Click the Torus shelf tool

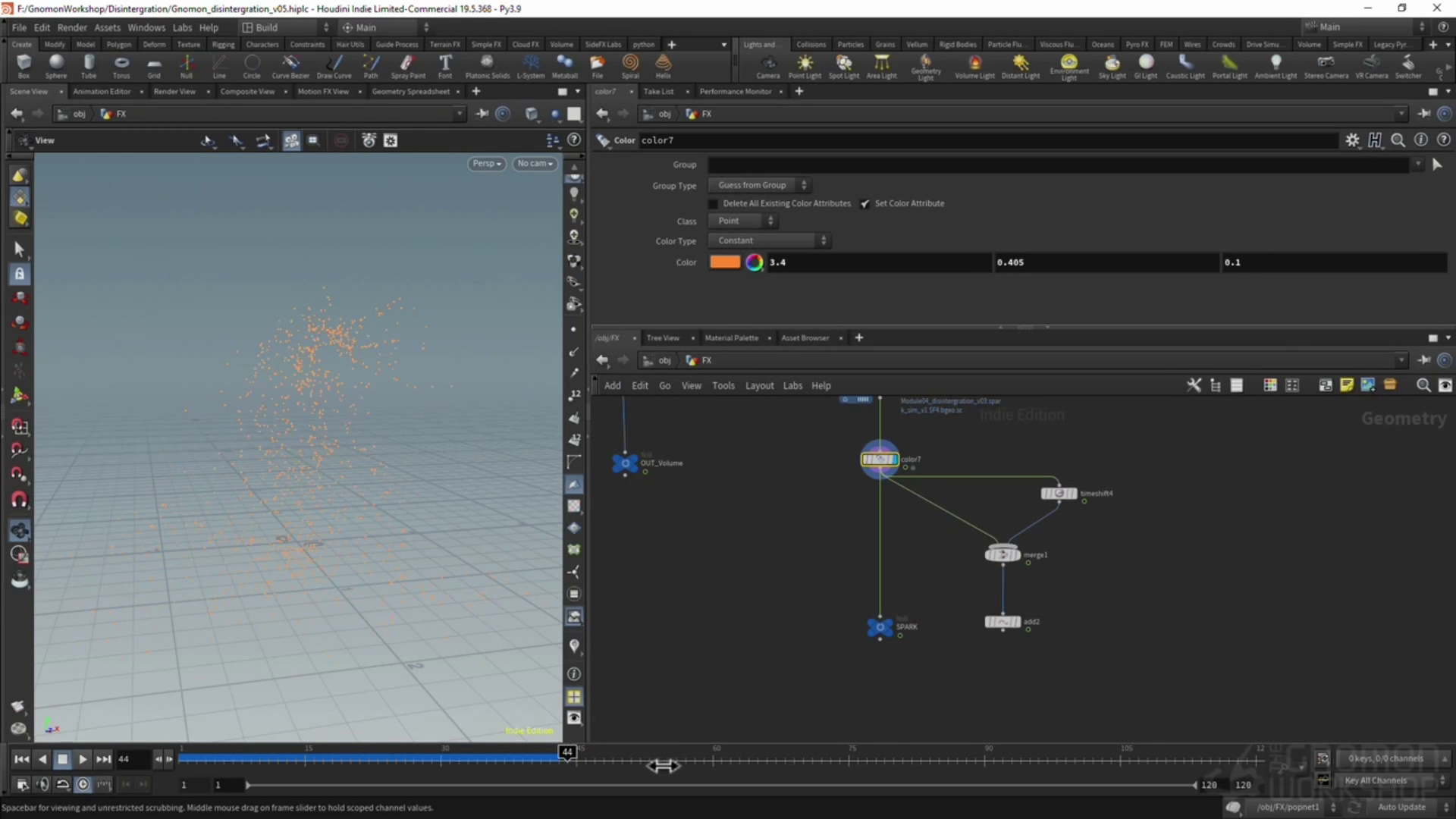[x=121, y=65]
